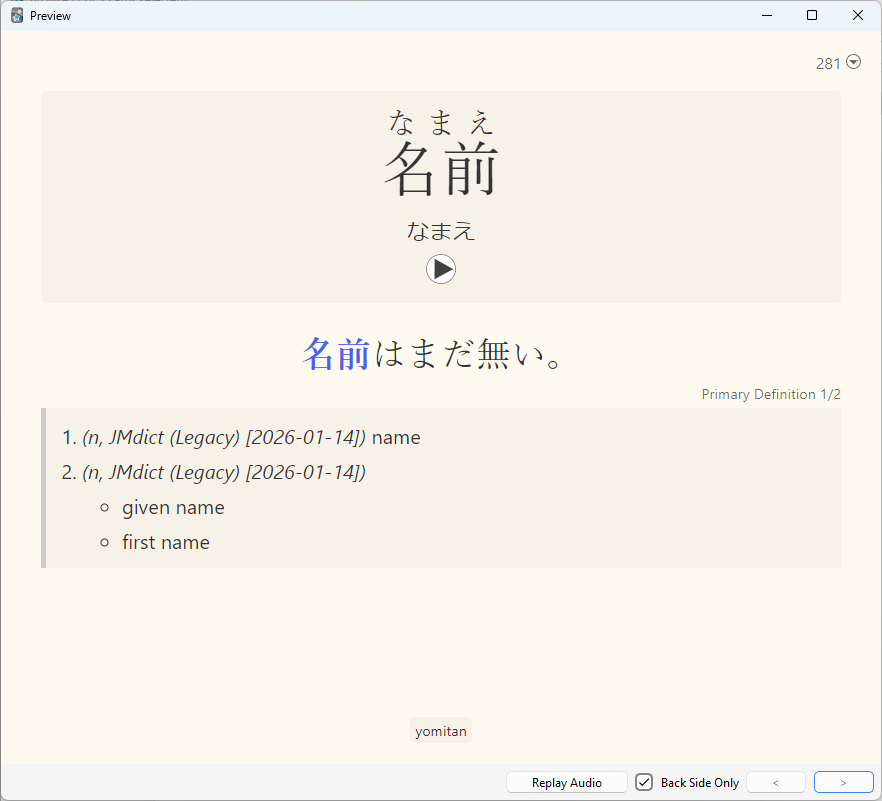Play the audio for 名前
Viewport: 882px width, 801px height.
point(441,269)
